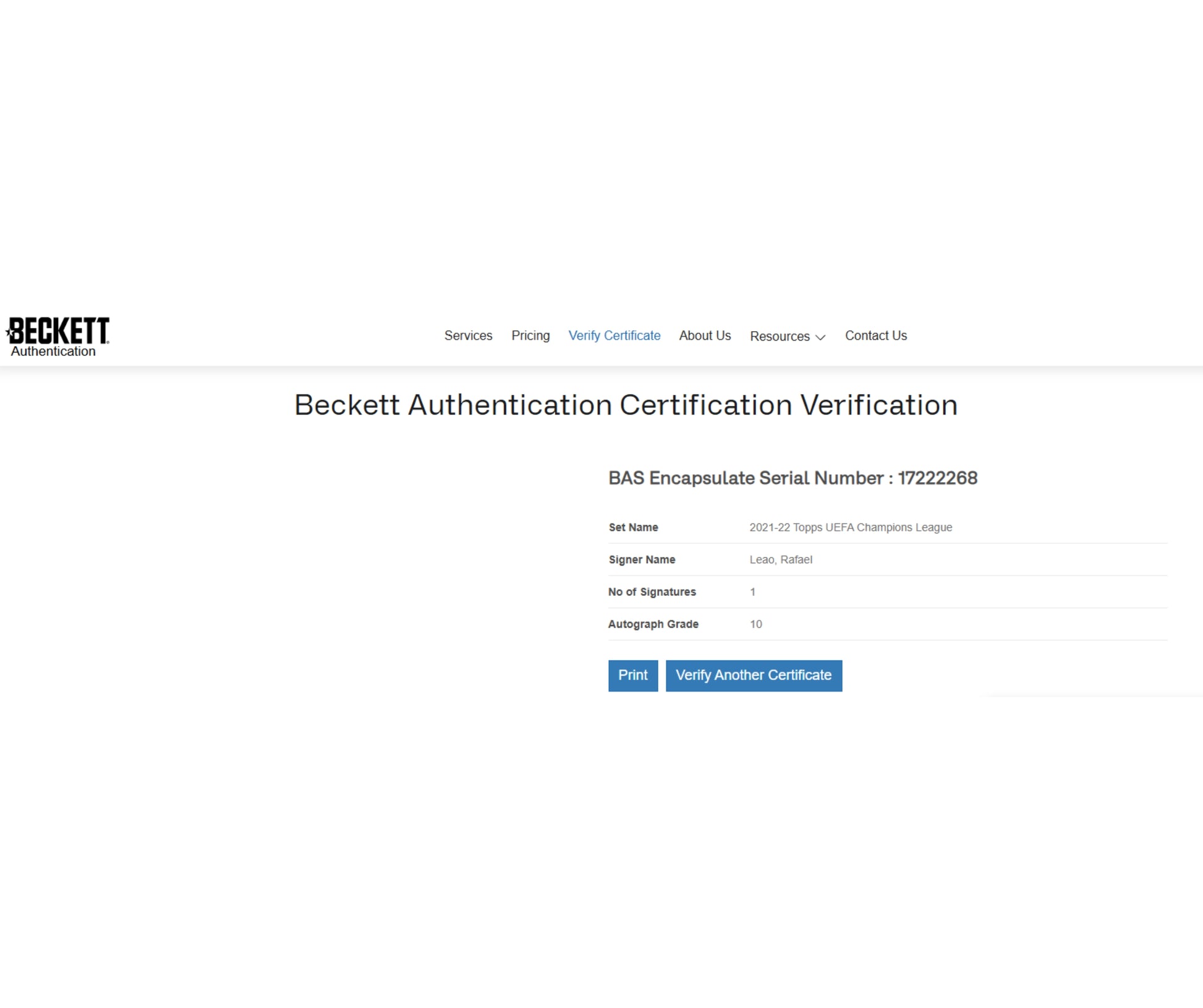Open the Services page

[x=468, y=336]
